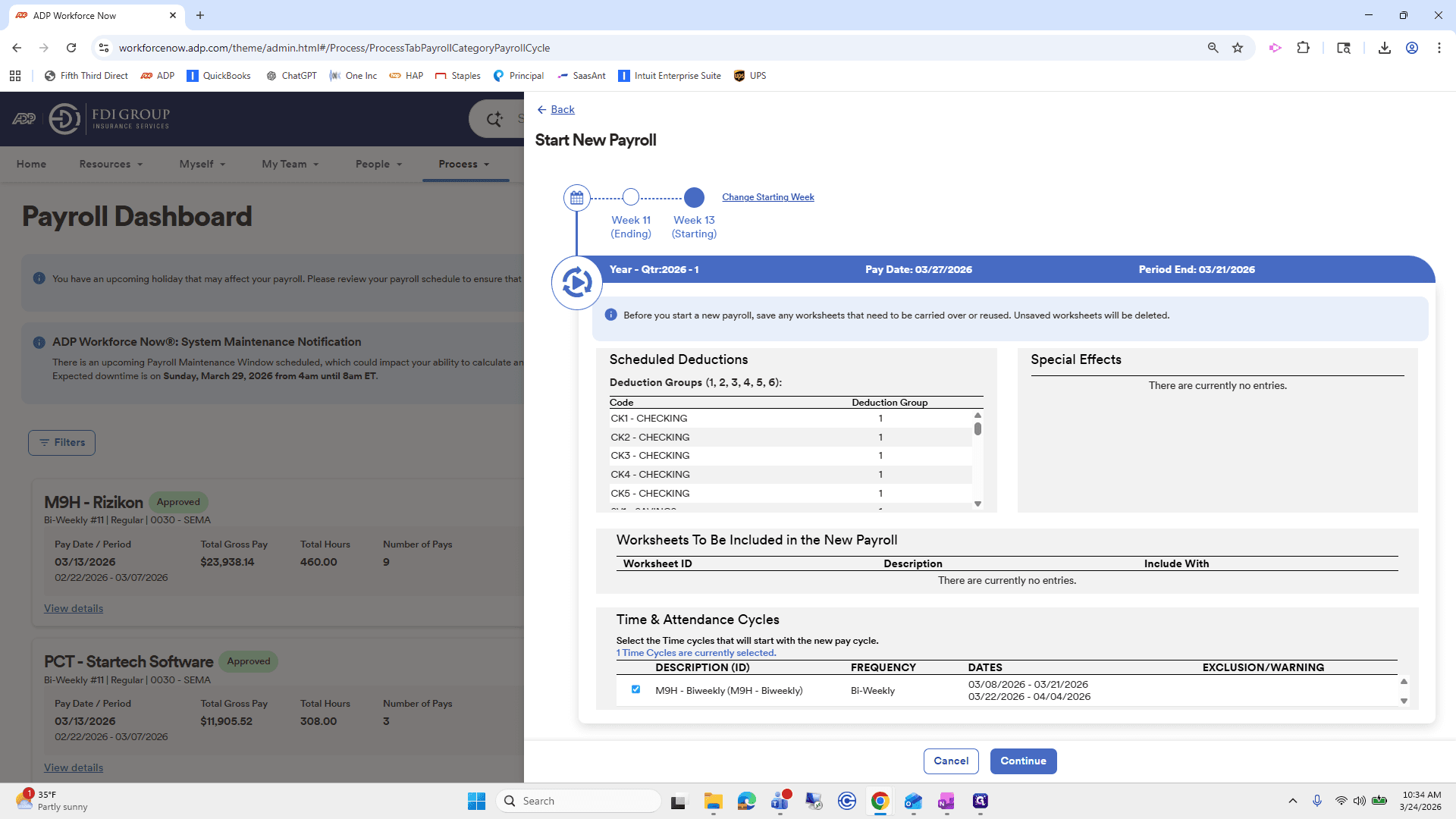
Task: Open the Process menu tab
Action: (x=464, y=164)
